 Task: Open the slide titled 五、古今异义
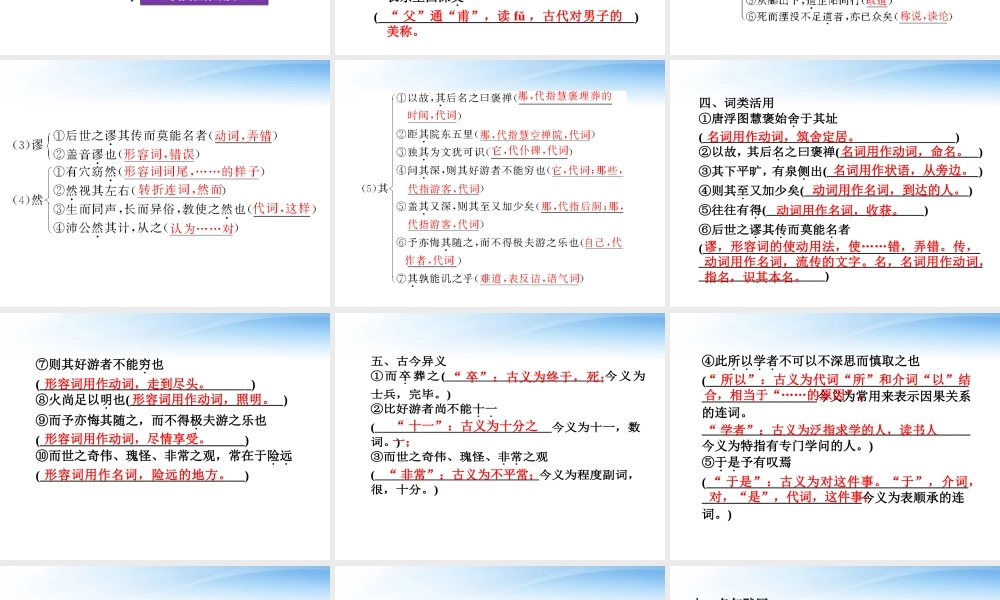[x=500, y=435]
